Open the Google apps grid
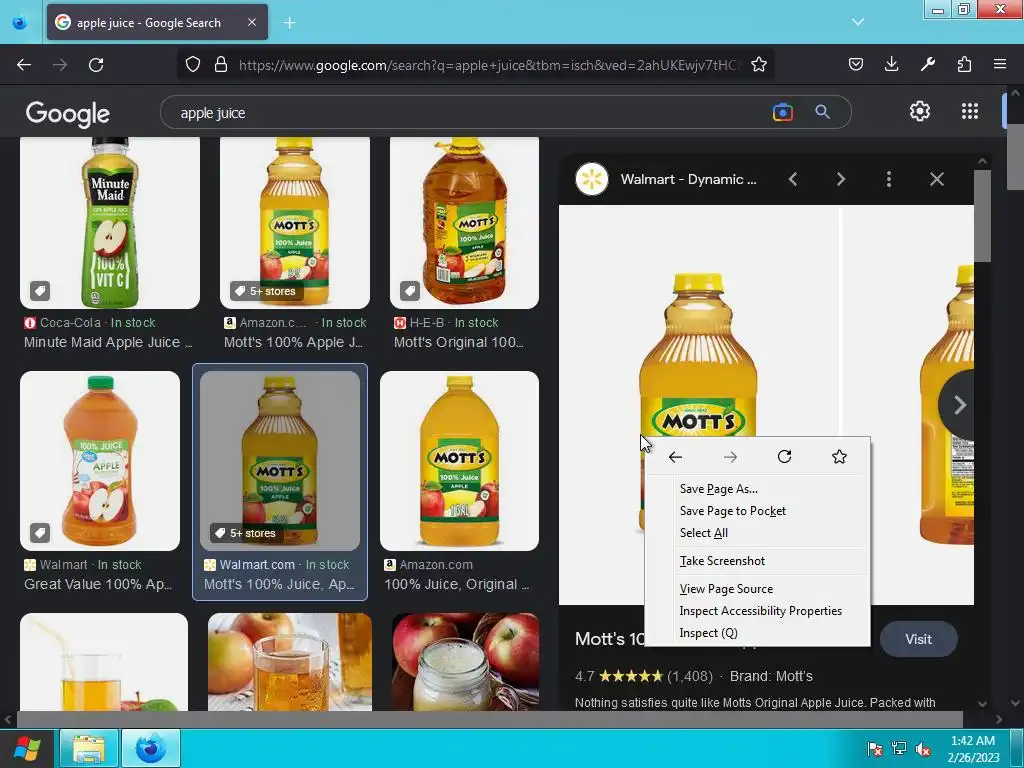The image size is (1024, 768). tap(970, 111)
